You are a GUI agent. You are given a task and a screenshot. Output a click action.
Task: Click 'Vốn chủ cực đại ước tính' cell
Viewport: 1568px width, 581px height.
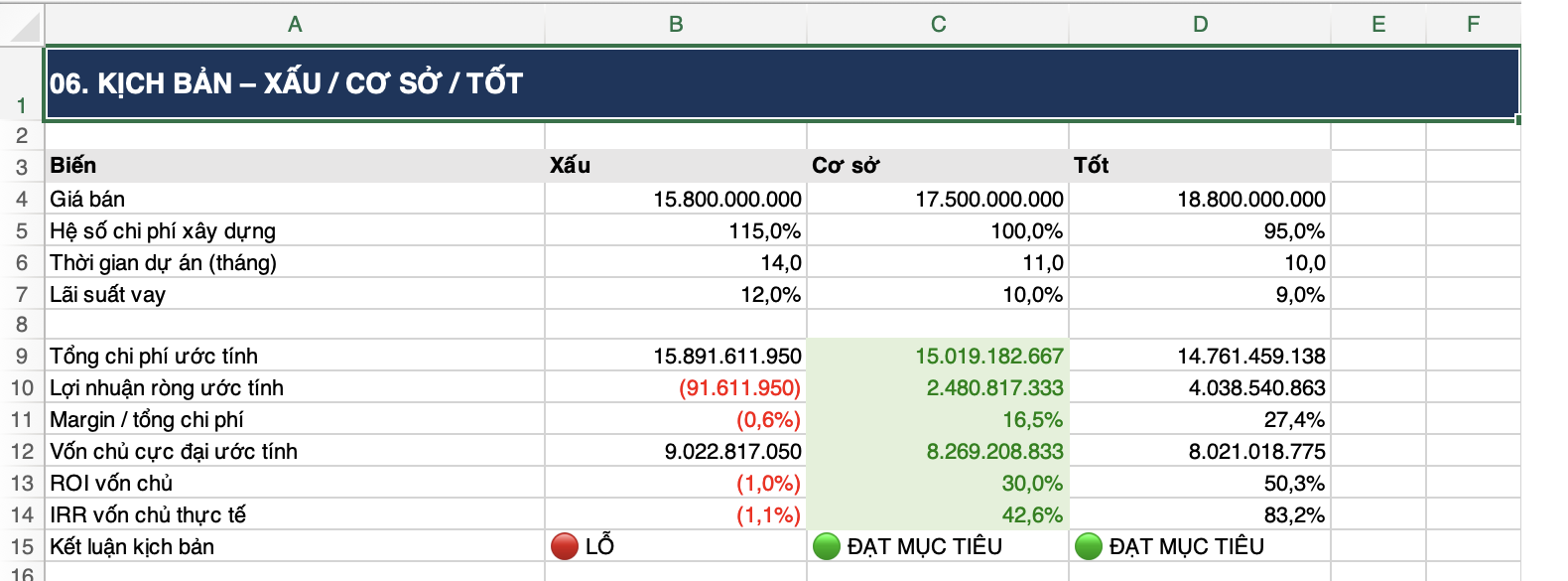pyautogui.click(x=295, y=451)
